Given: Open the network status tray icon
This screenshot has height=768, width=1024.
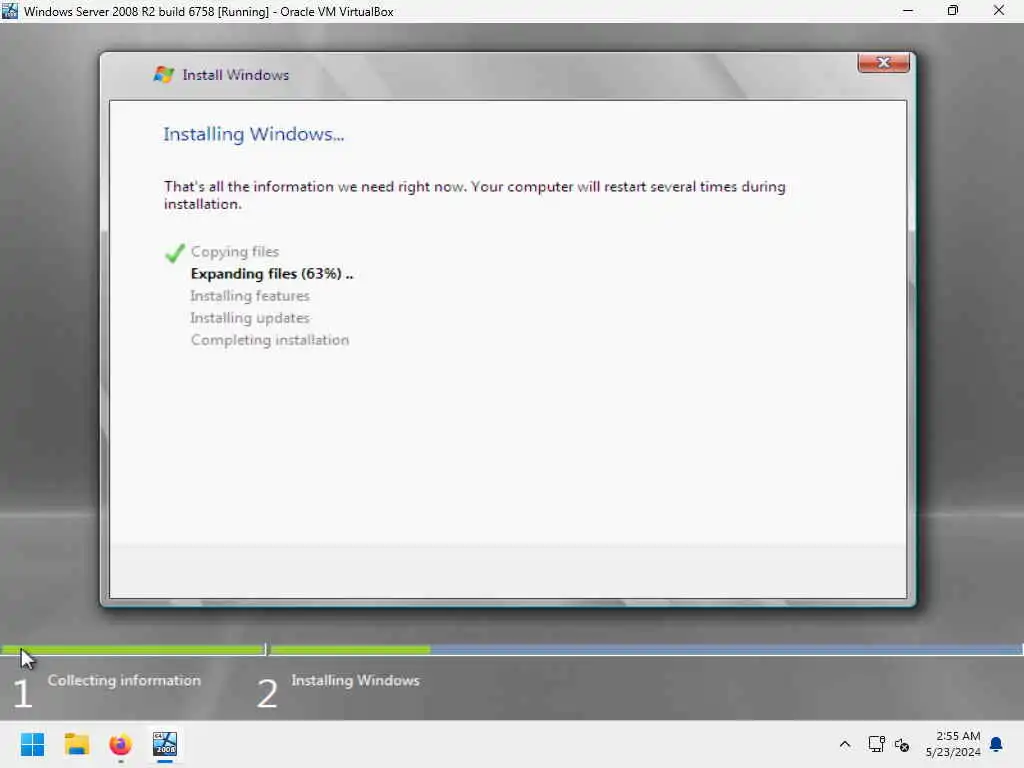Looking at the screenshot, I should tap(876, 744).
